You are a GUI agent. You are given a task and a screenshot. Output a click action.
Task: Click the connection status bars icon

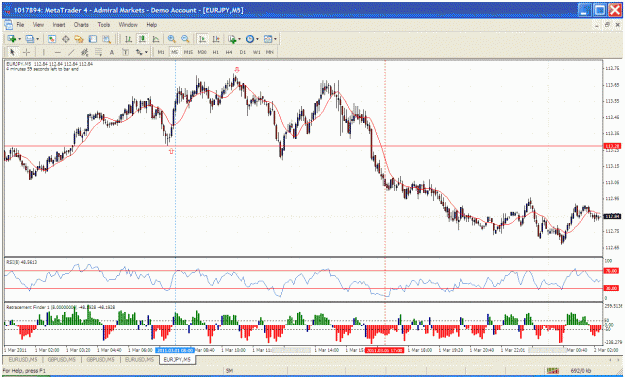pyautogui.click(x=552, y=371)
